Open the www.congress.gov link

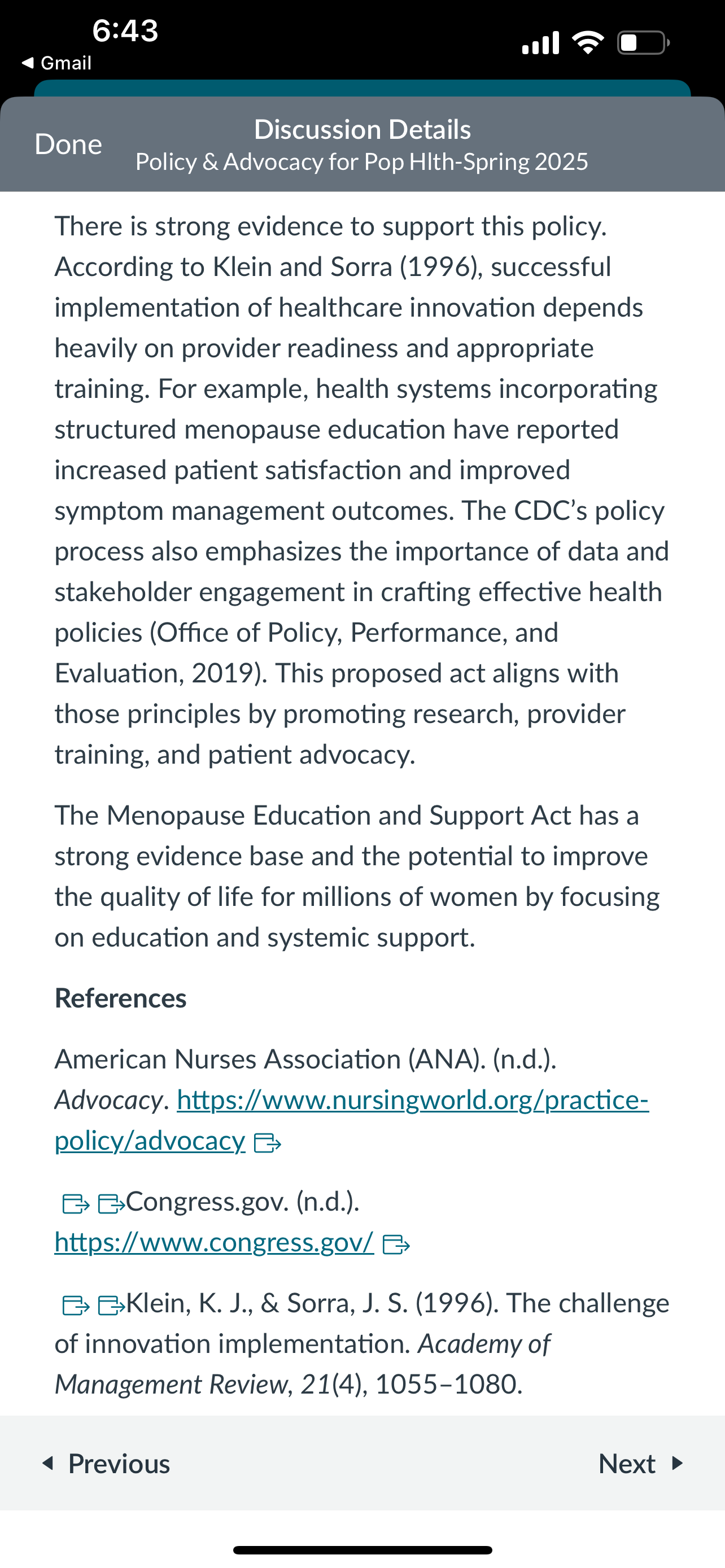(x=213, y=1242)
